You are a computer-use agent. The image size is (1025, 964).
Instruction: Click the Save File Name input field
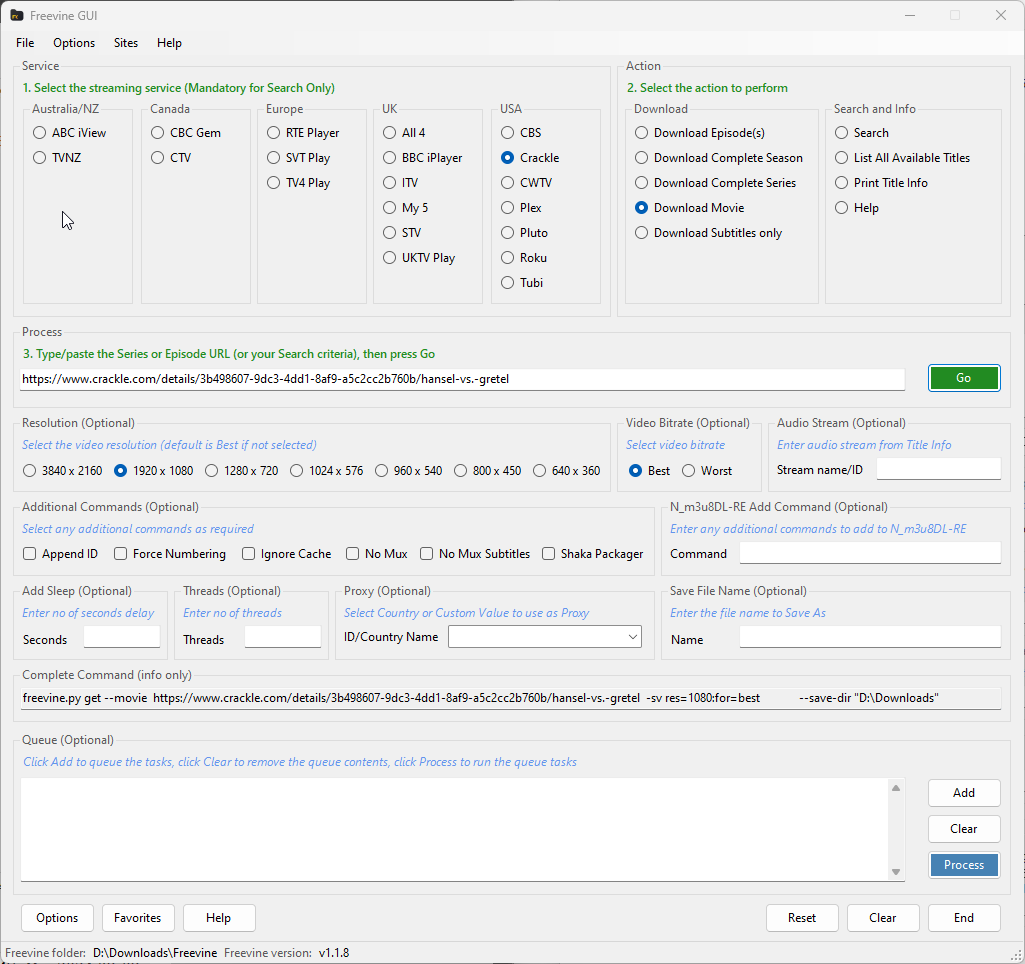pyautogui.click(x=869, y=637)
